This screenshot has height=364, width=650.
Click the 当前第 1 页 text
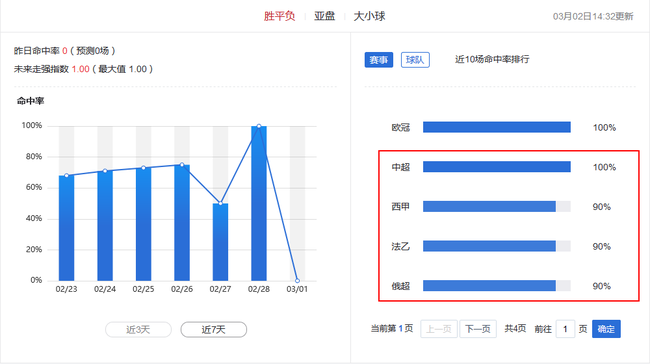coord(392,329)
